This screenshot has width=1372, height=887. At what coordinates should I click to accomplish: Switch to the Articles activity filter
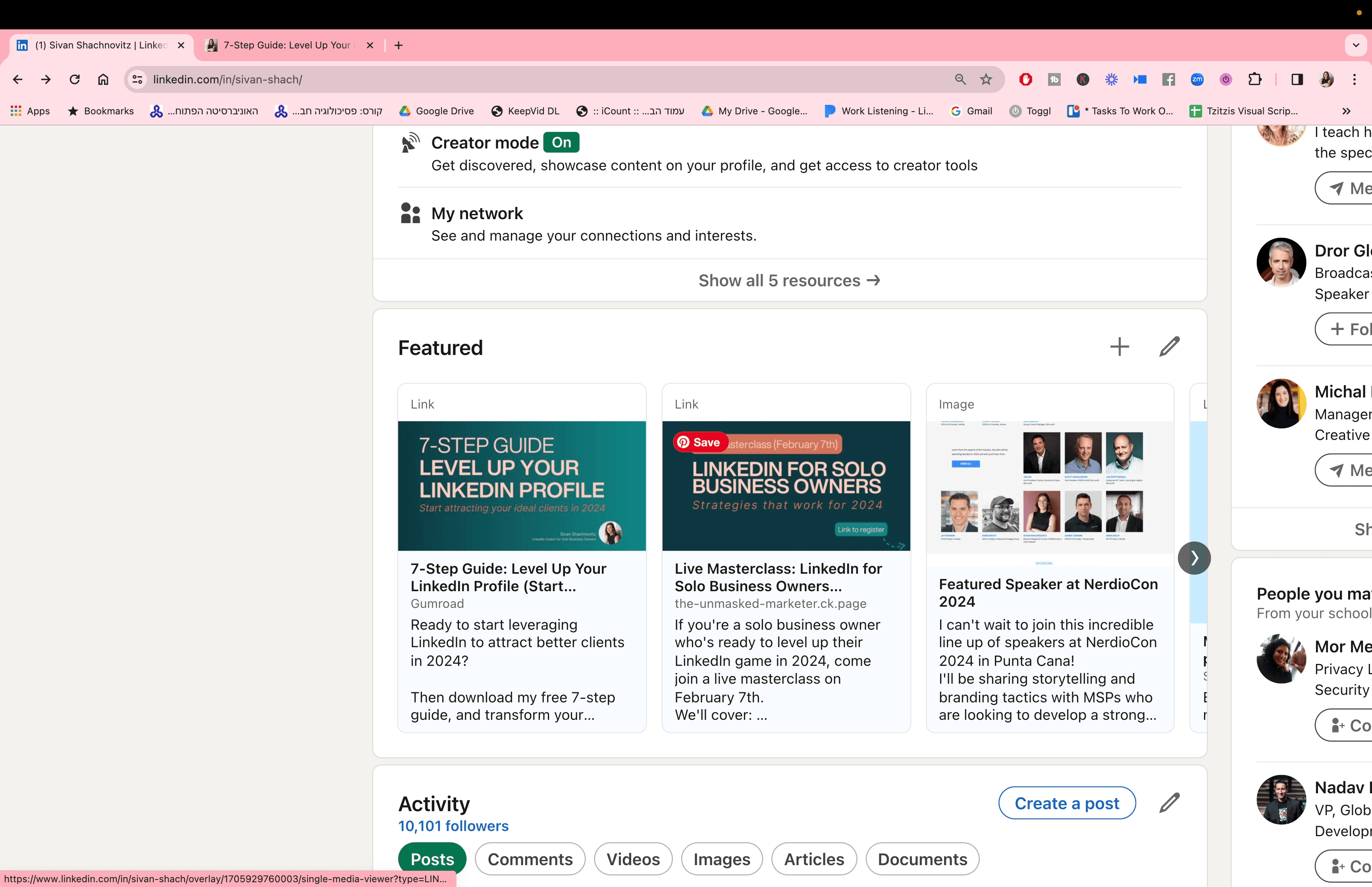pyautogui.click(x=813, y=859)
